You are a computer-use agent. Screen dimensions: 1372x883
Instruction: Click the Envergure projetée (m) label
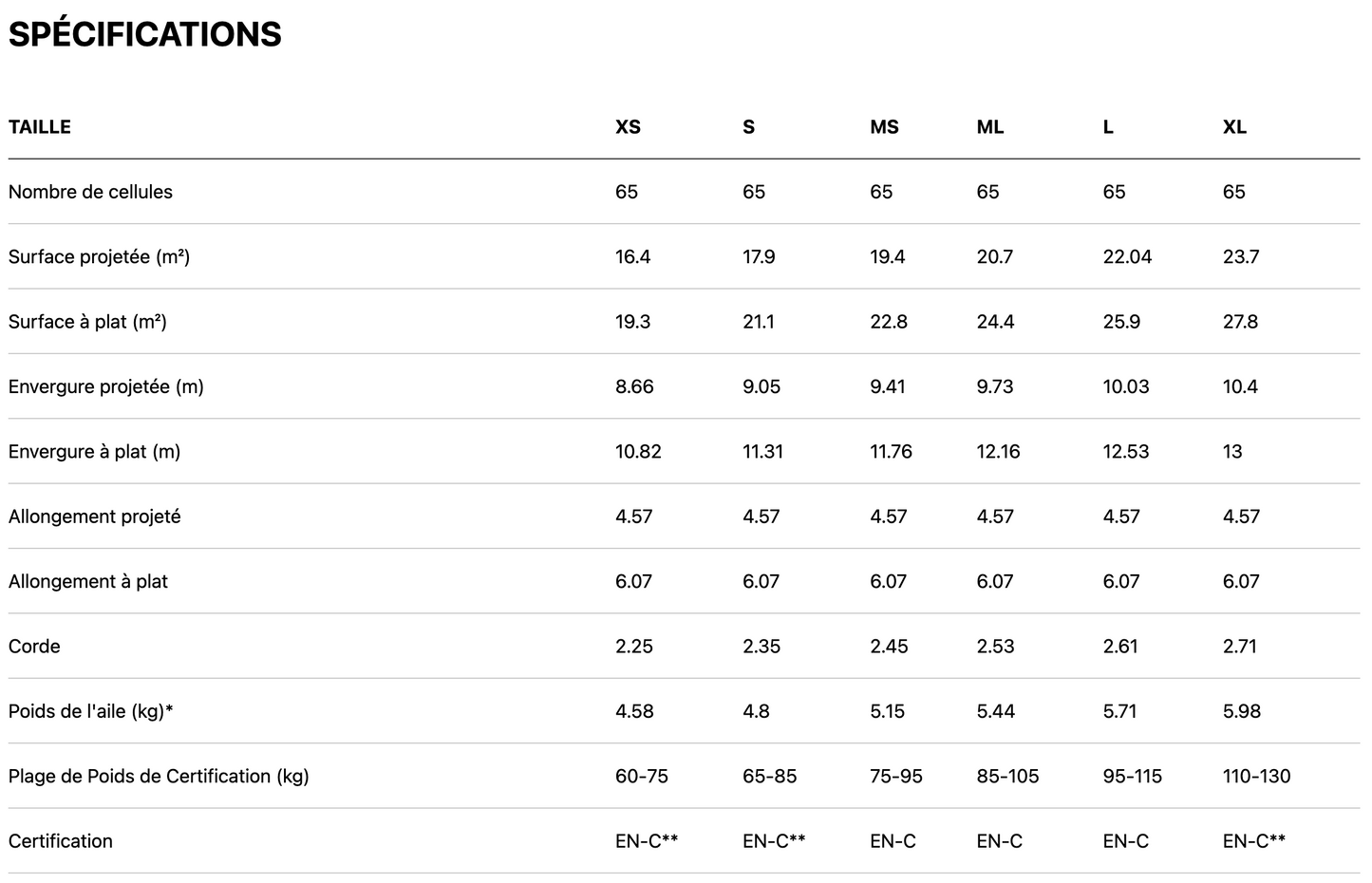point(105,386)
